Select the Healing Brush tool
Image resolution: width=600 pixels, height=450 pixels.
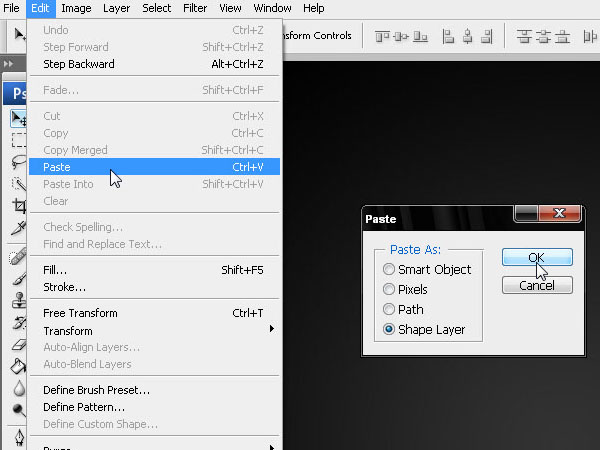pyautogui.click(x=18, y=256)
